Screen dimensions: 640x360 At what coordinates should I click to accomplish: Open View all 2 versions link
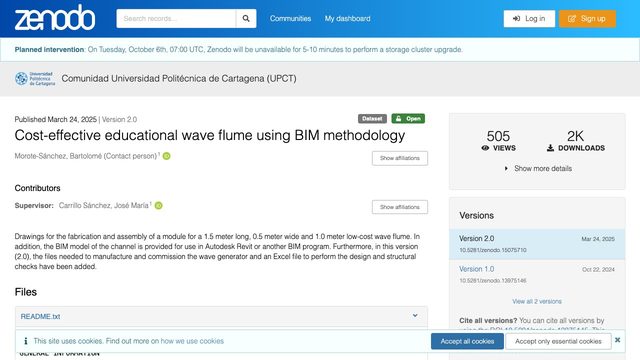[537, 301]
